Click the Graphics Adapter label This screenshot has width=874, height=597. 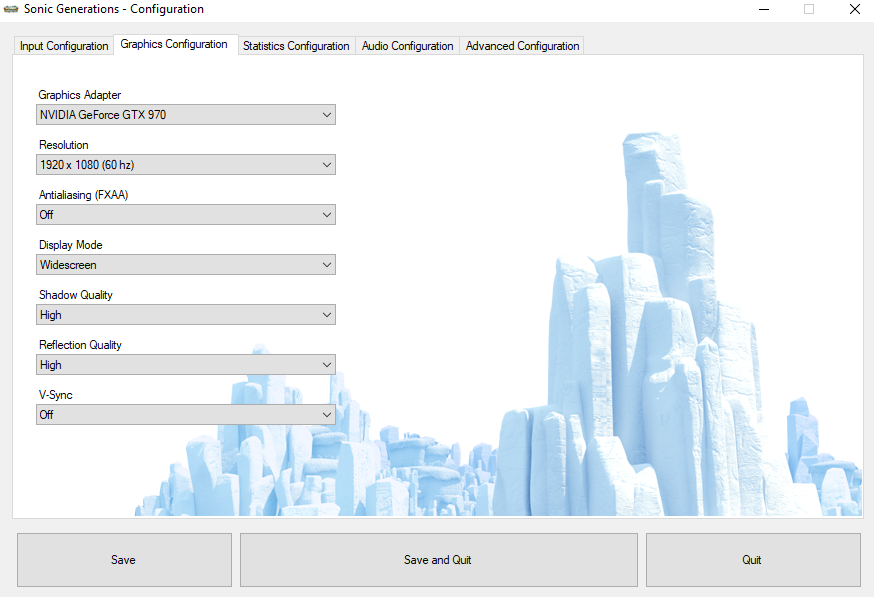click(x=80, y=95)
